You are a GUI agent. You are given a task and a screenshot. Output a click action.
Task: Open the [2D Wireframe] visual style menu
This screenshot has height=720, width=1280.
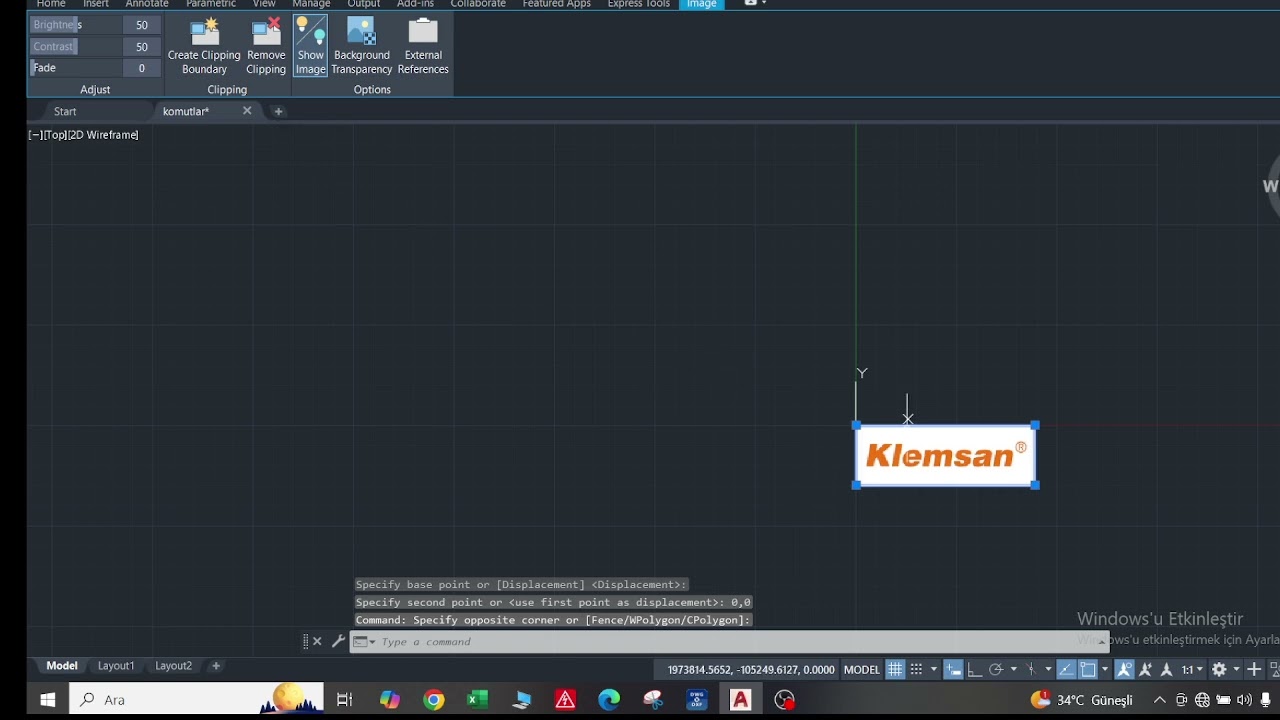103,135
